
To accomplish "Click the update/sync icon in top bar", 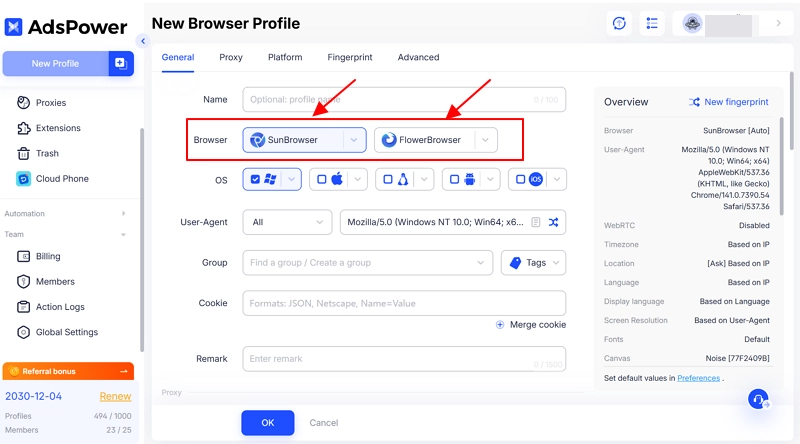I will click(619, 23).
